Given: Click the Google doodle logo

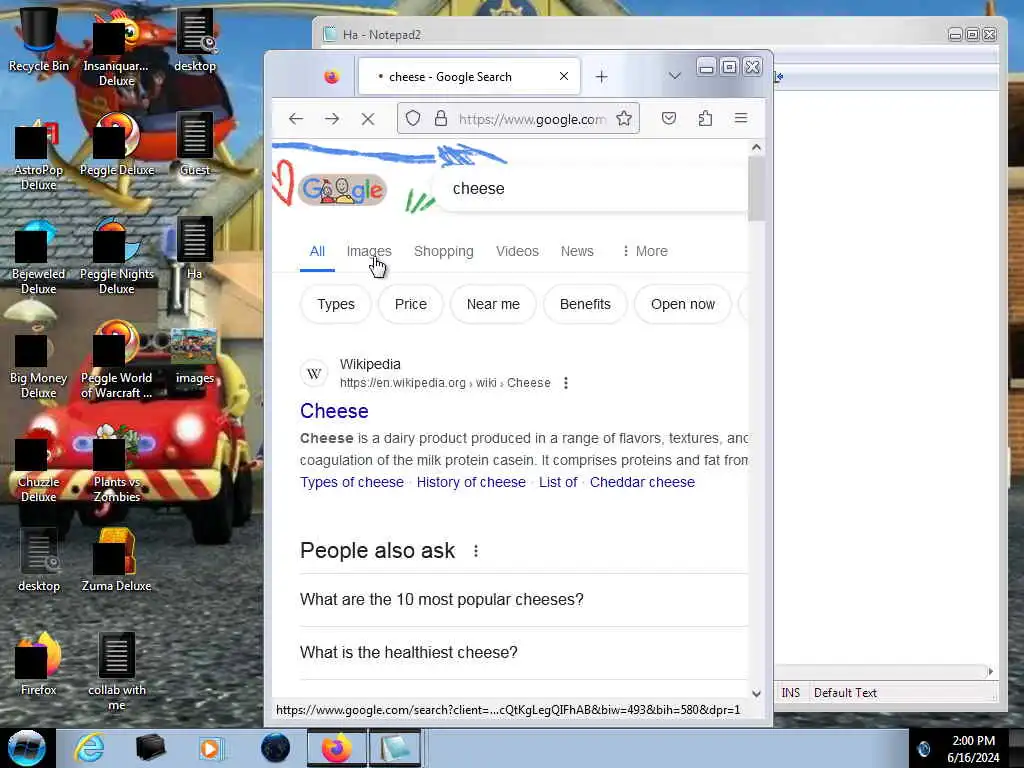Looking at the screenshot, I should click(342, 189).
